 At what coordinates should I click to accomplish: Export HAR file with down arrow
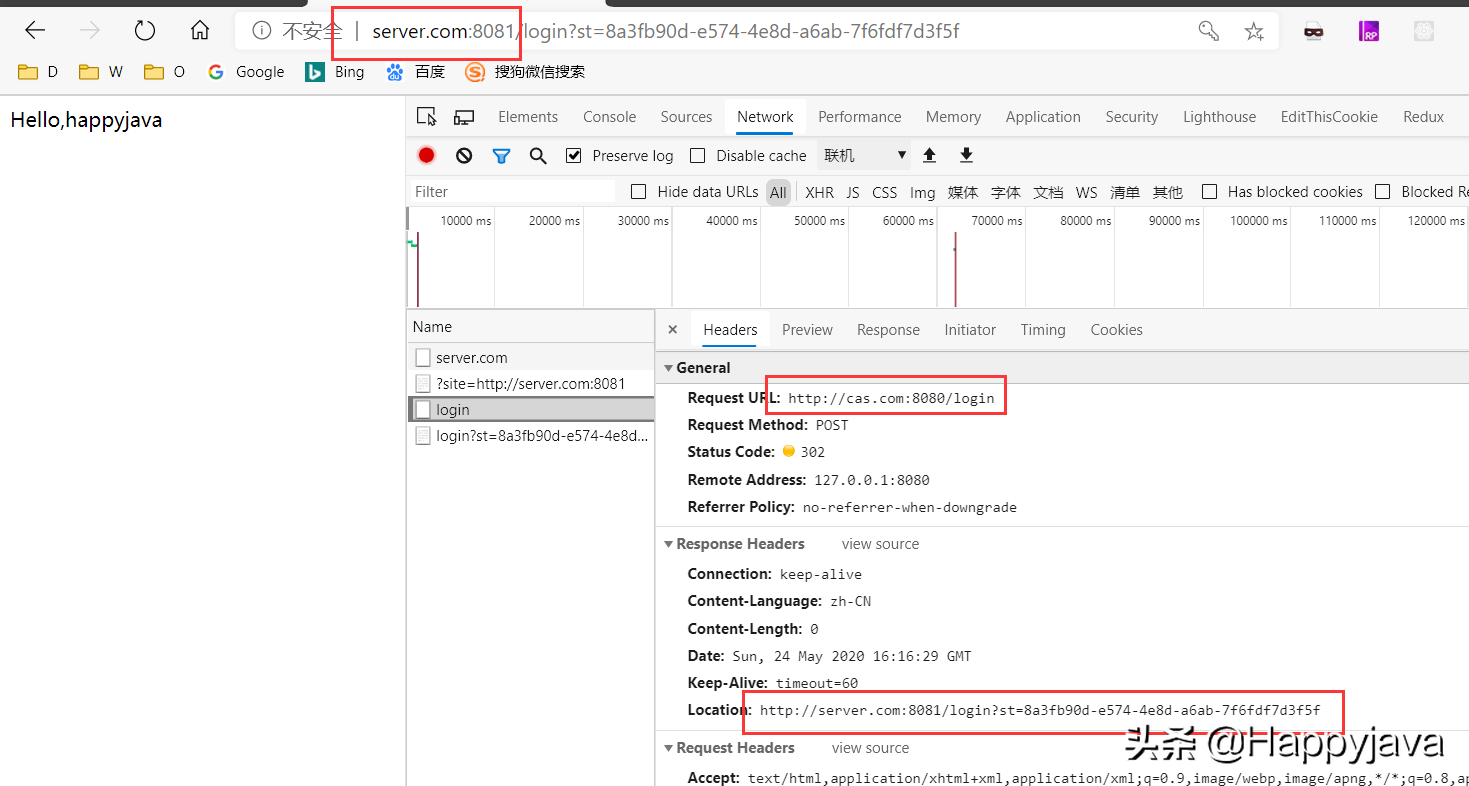(x=966, y=155)
